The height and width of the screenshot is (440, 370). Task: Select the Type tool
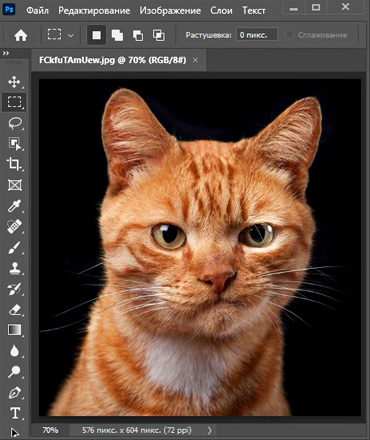[15, 413]
